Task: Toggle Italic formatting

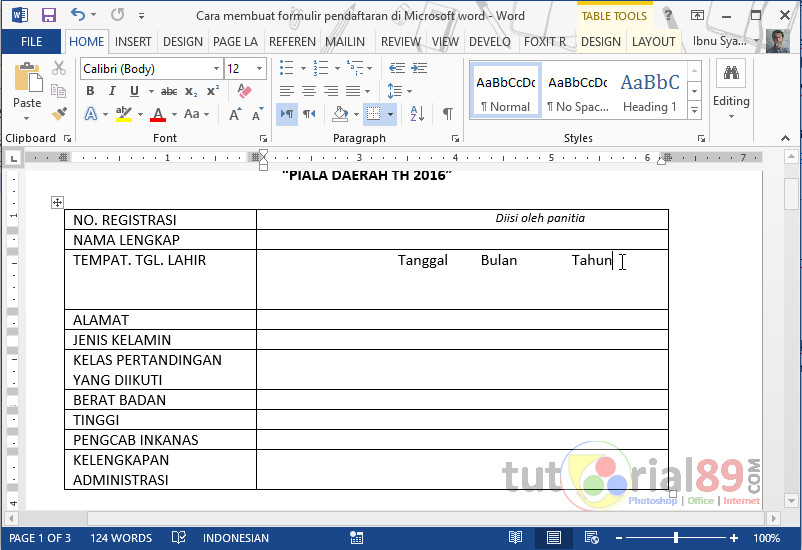Action: click(x=109, y=91)
